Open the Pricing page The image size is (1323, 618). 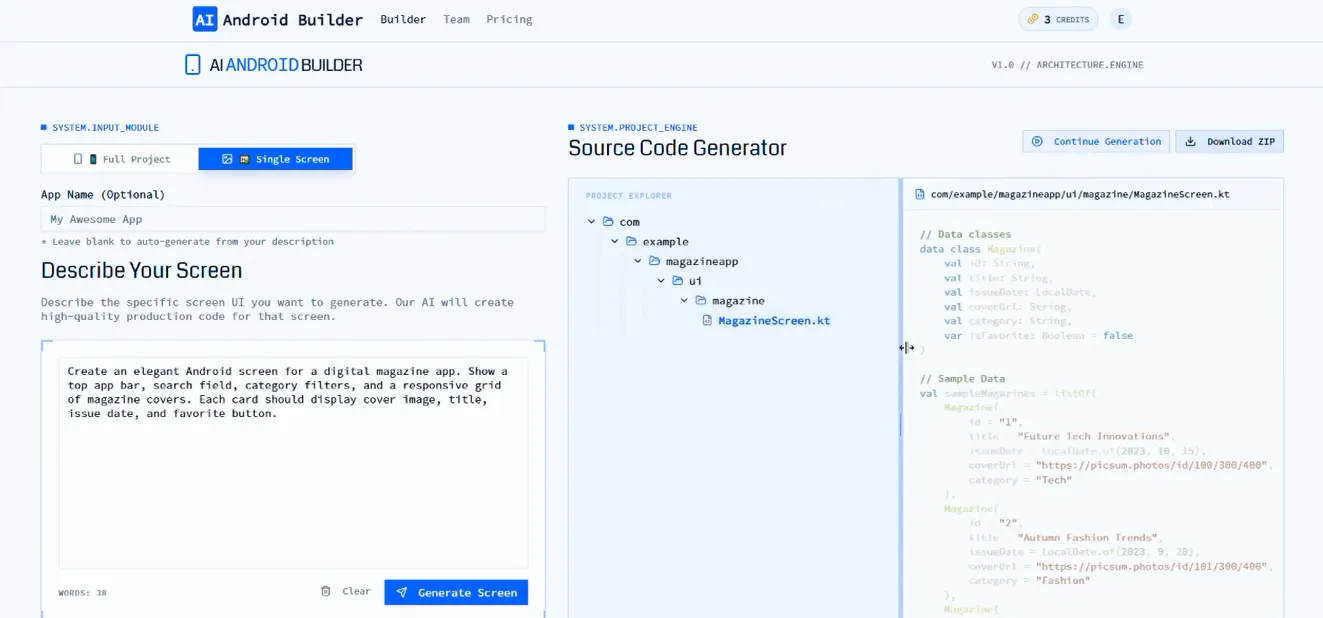[x=509, y=19]
